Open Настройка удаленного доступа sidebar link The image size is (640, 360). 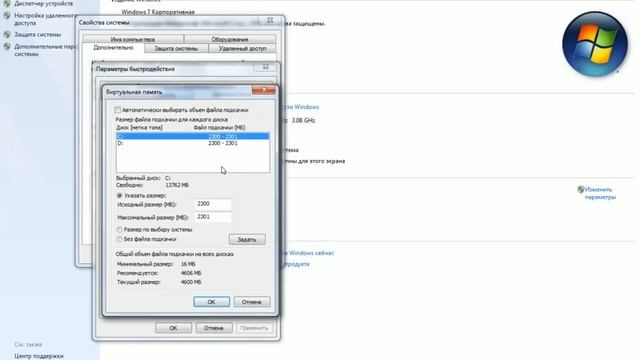click(x=46, y=19)
